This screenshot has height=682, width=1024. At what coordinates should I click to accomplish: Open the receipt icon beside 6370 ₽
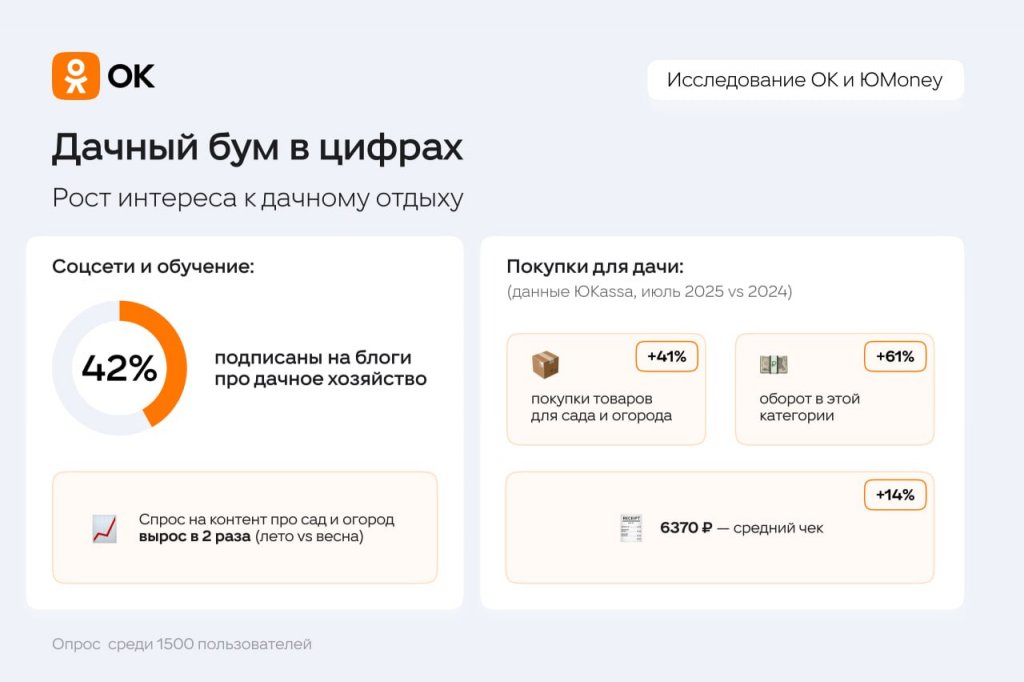click(x=632, y=527)
